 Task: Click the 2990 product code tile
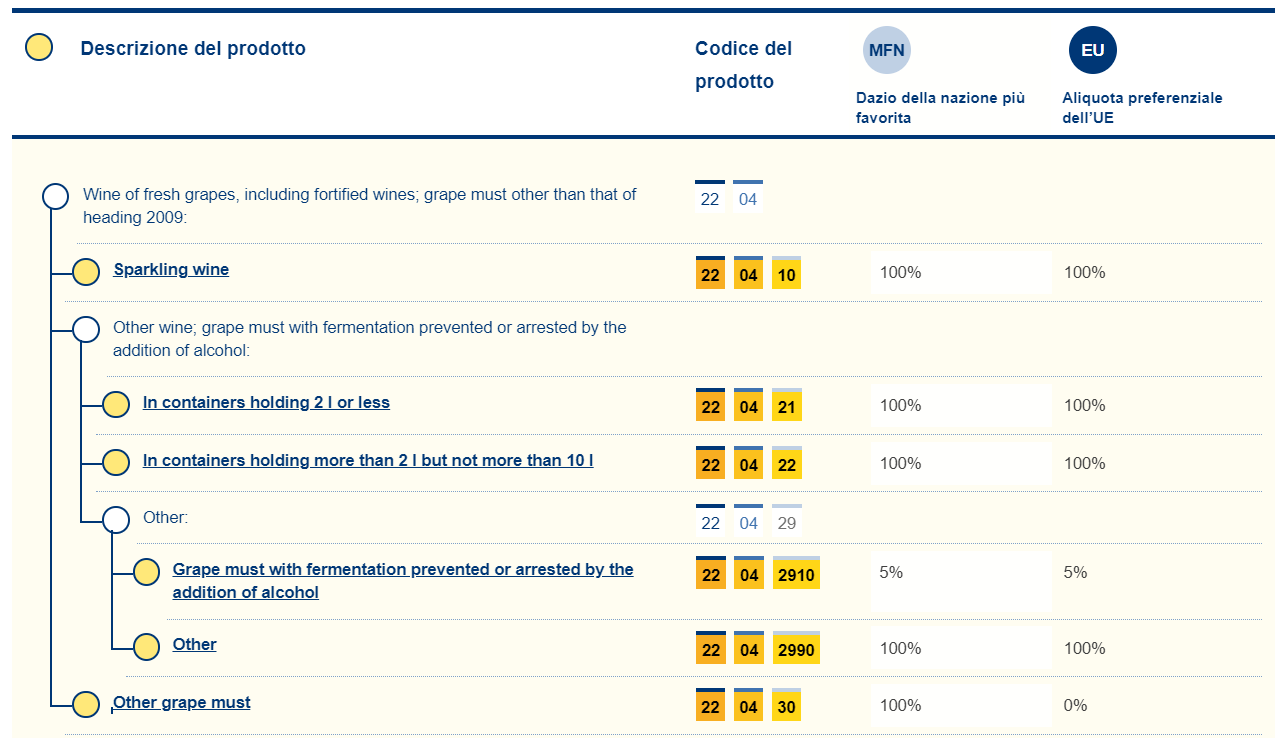click(796, 649)
